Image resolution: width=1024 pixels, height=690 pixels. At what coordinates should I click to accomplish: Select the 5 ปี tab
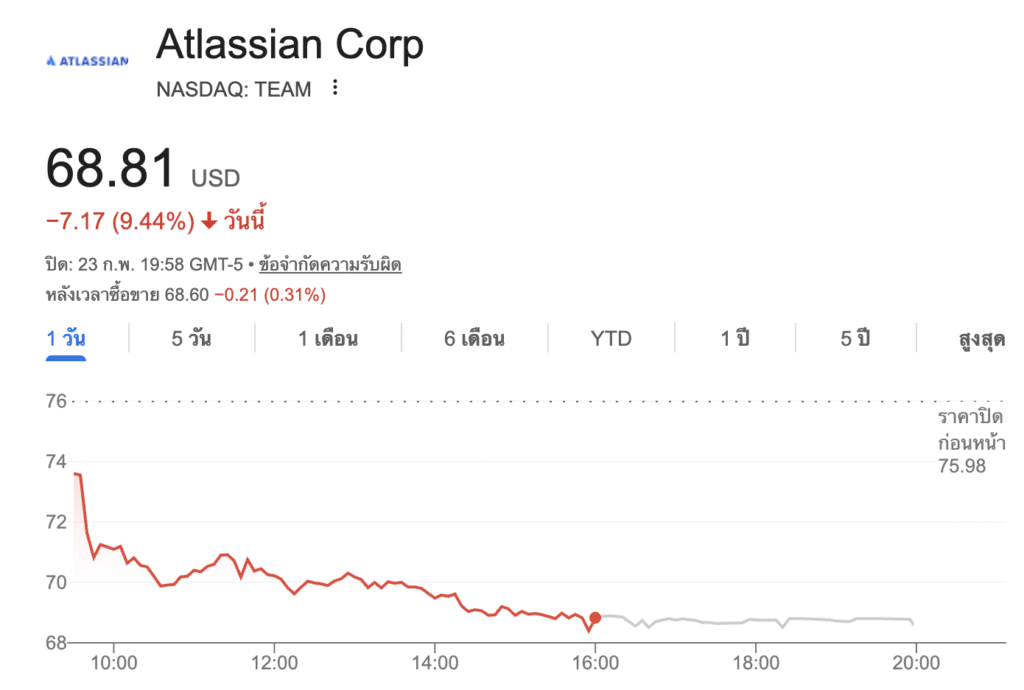(x=855, y=338)
